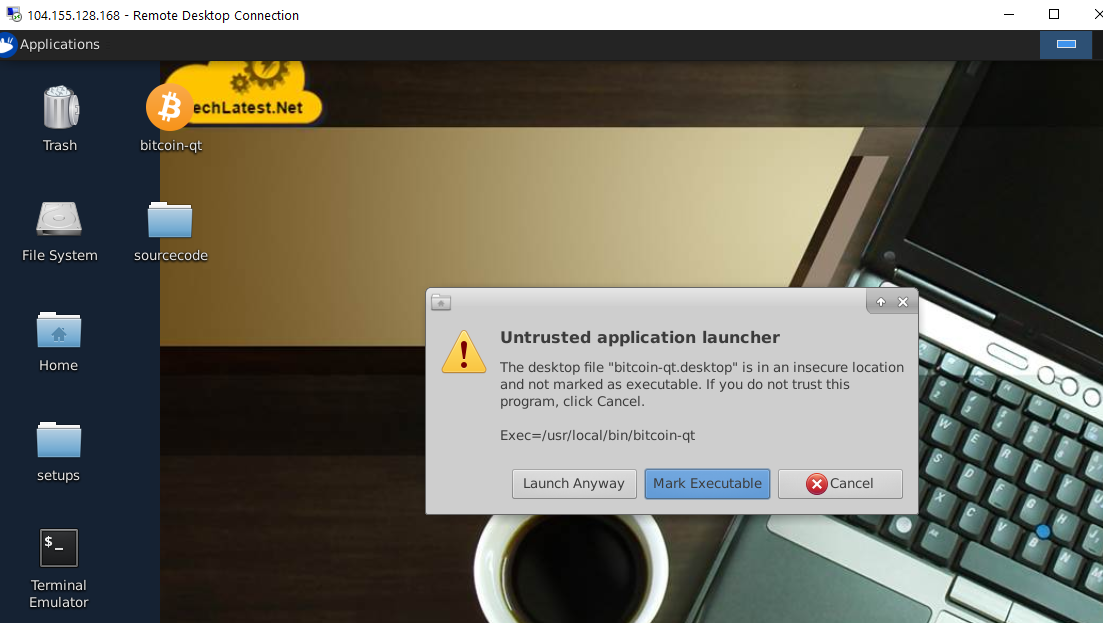The width and height of the screenshot is (1103, 623).
Task: Minimize the Remote Desktop Connection window
Action: [x=1009, y=15]
